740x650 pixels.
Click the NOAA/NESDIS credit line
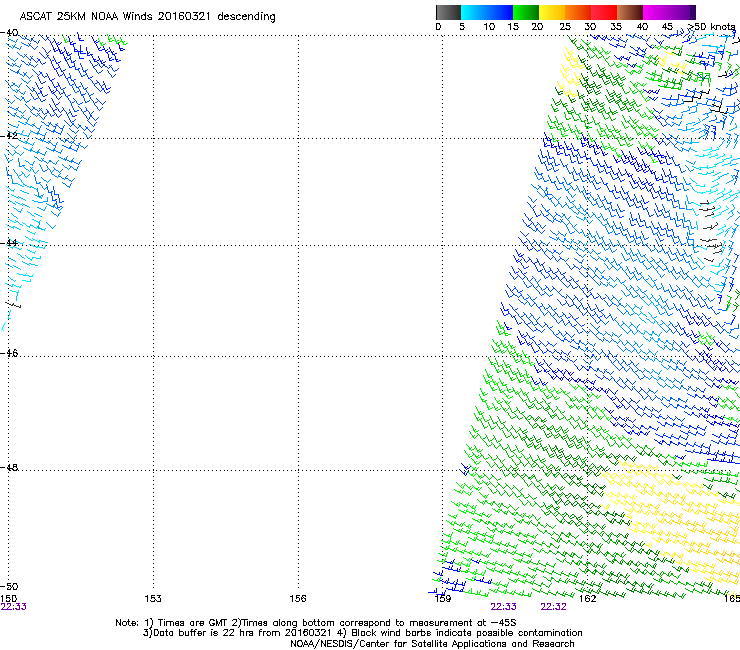pyautogui.click(x=432, y=644)
